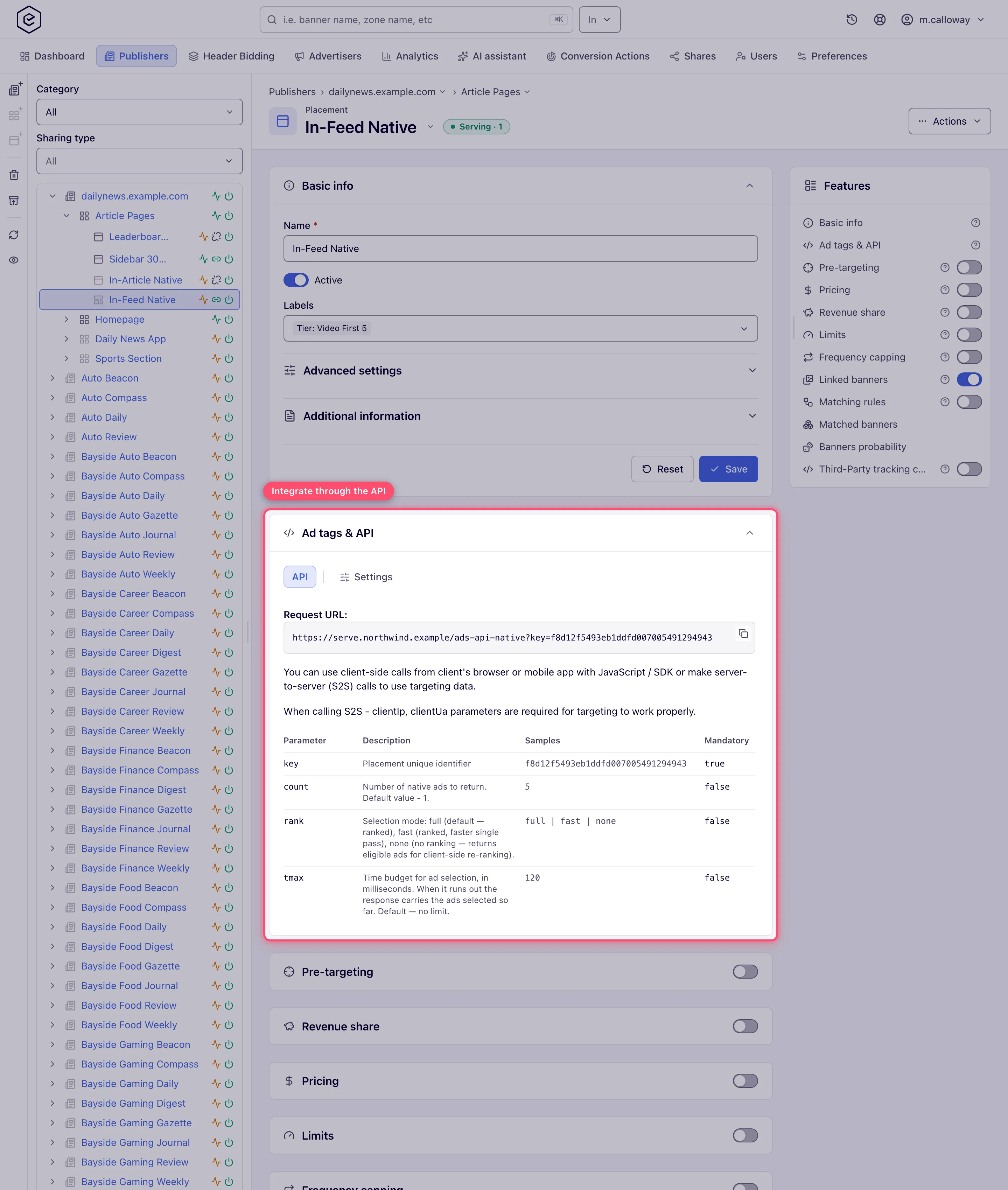This screenshot has width=1008, height=1190.
Task: Select the In-Article Native tree row
Action: [139, 280]
